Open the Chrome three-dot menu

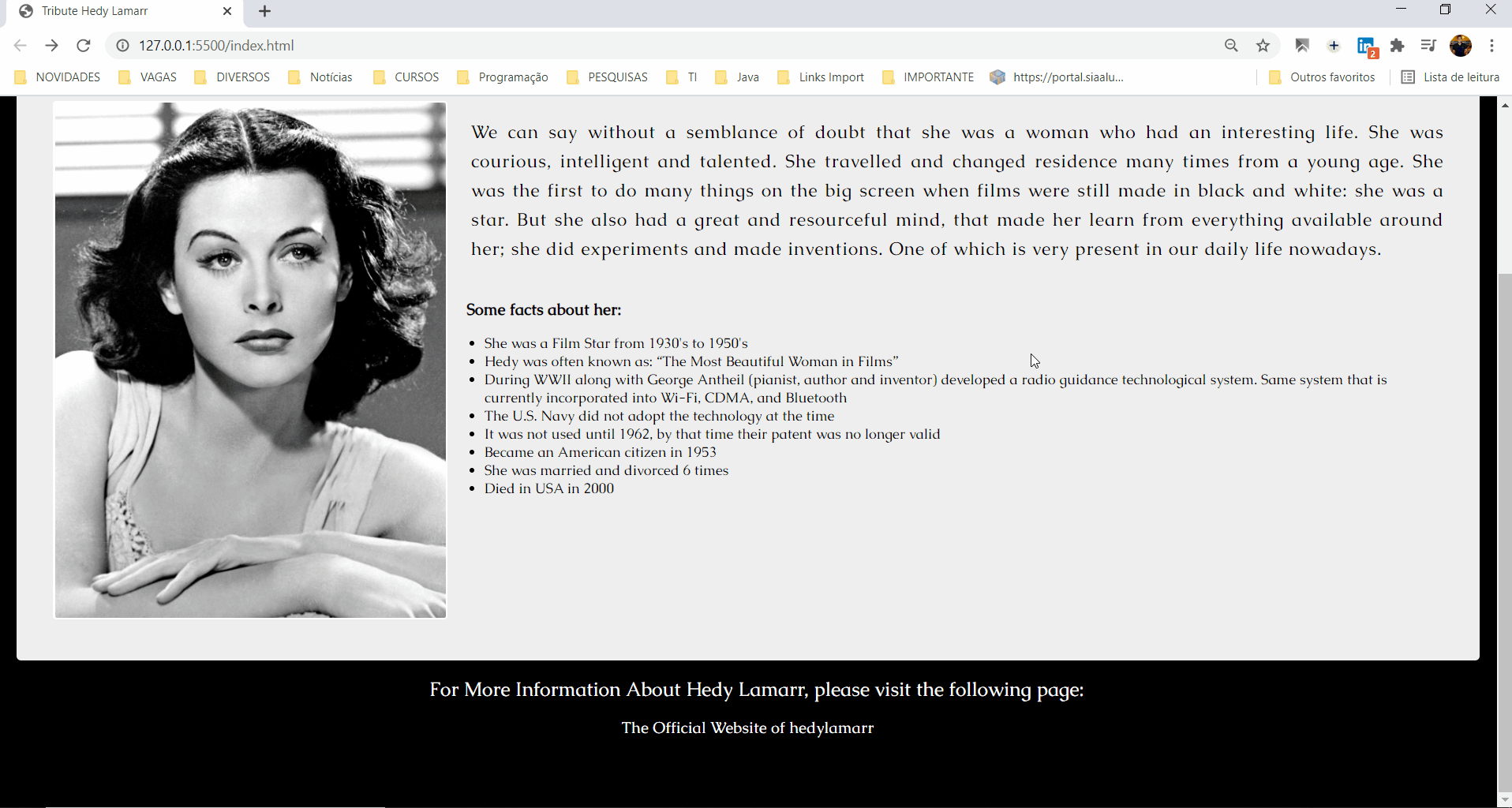click(x=1491, y=46)
